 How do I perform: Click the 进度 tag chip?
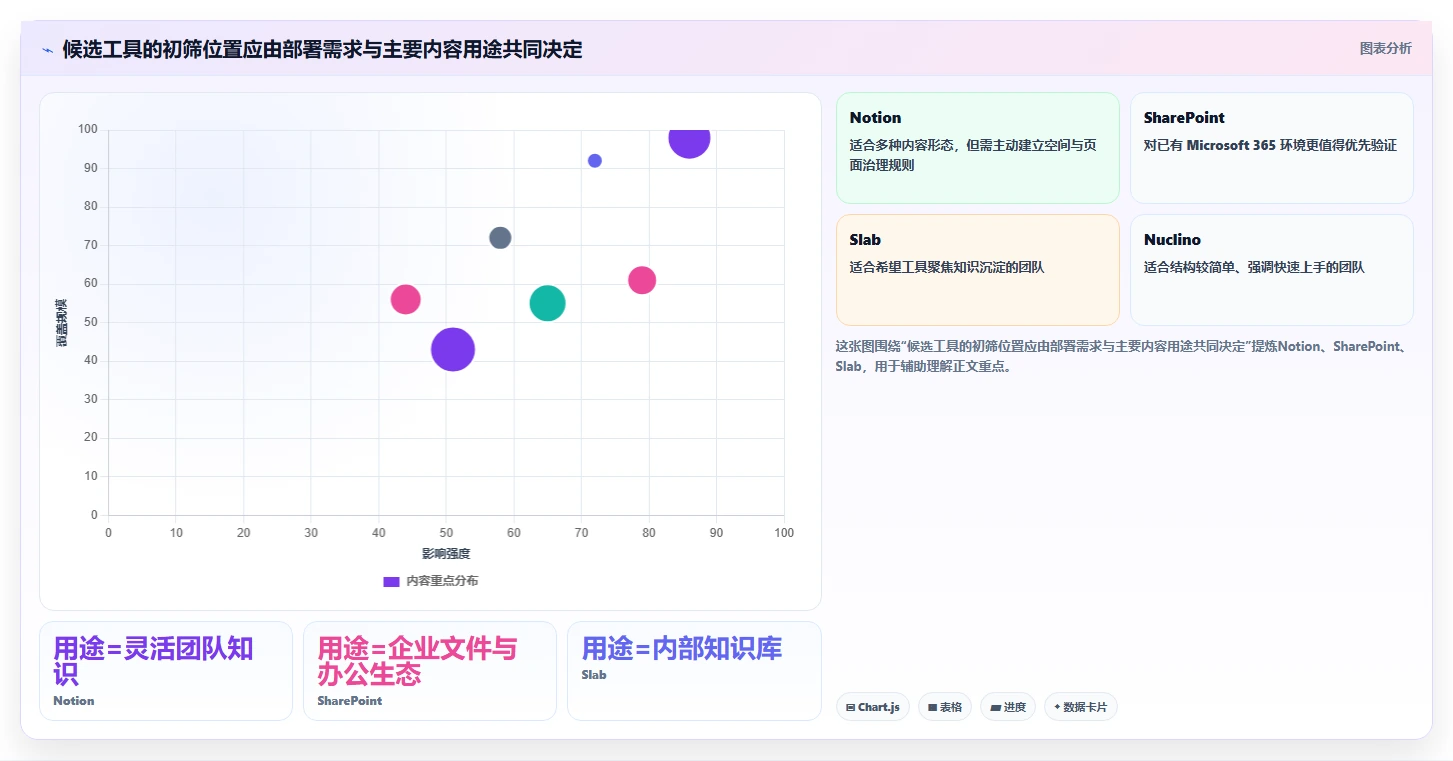point(1007,707)
